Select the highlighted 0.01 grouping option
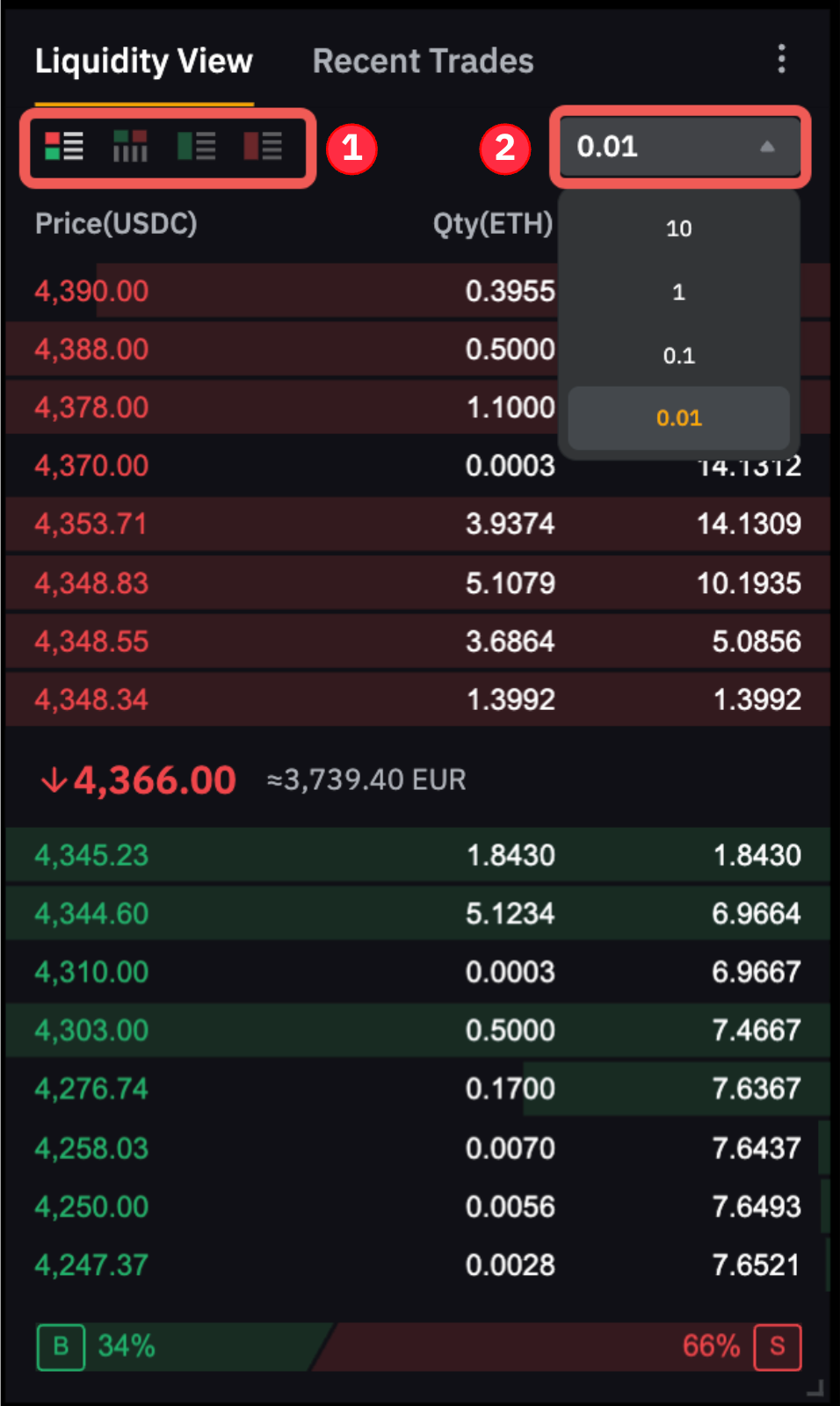The image size is (840, 1406). pos(678,418)
